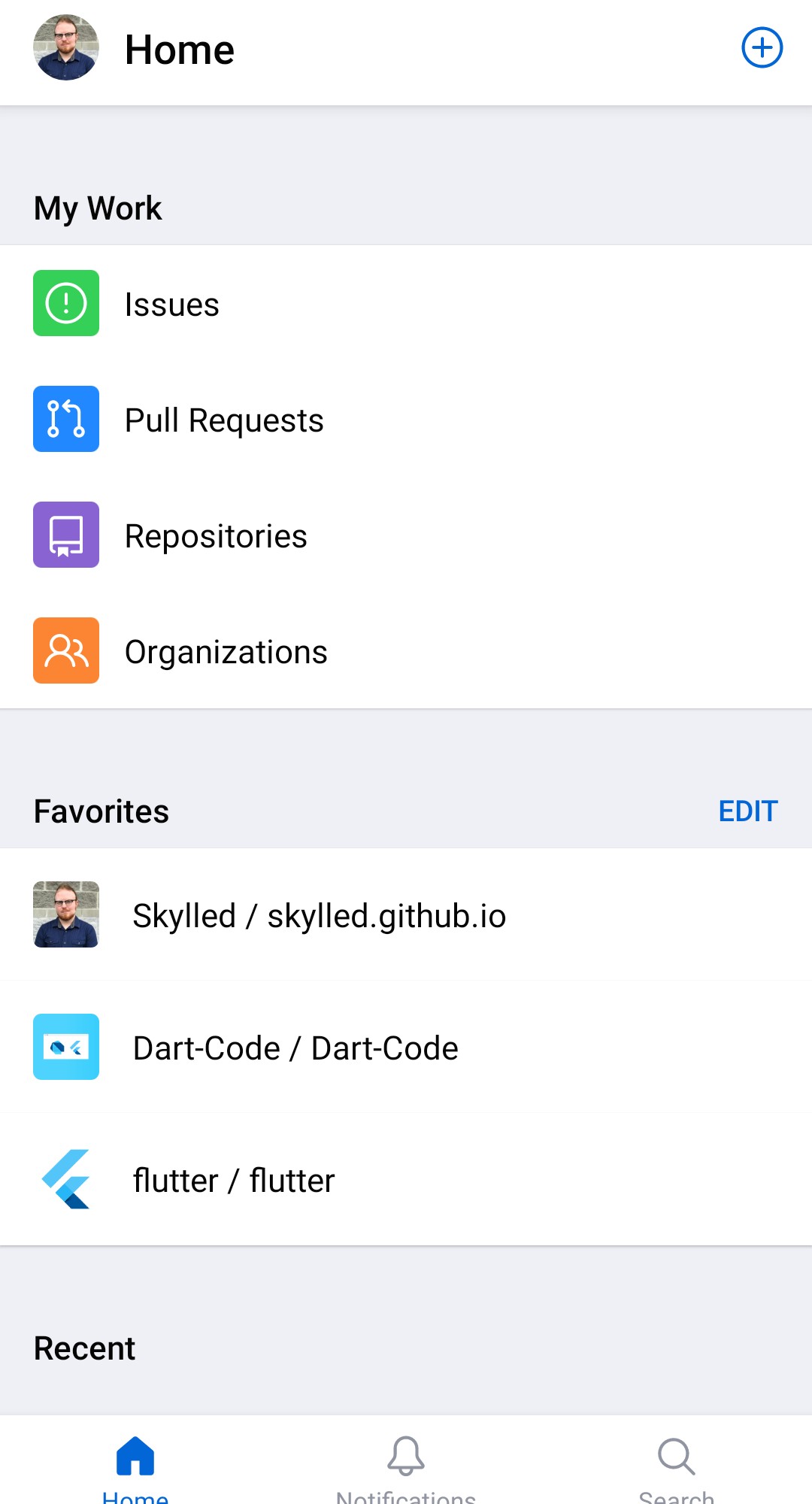812x1504 pixels.
Task: Tap the purple Repositories icon
Action: [66, 535]
